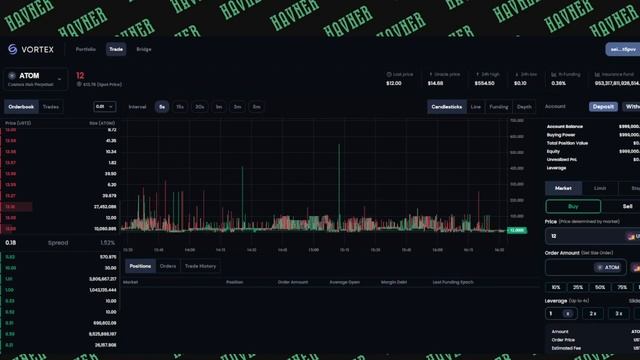
Task: Click the highlighted ask row with size 27,452,086
Action: tap(60, 207)
